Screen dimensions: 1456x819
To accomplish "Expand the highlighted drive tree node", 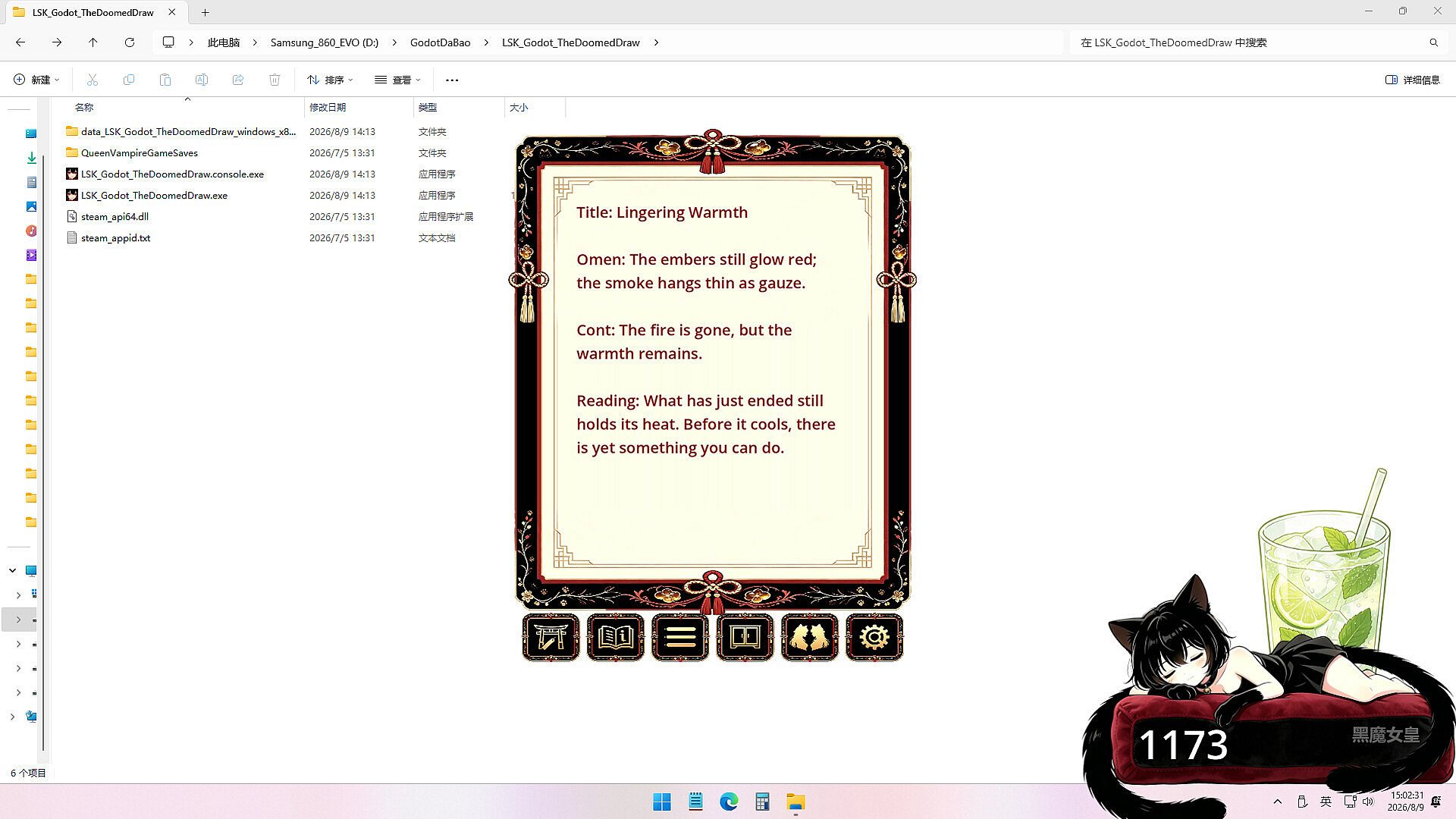I will tap(18, 620).
